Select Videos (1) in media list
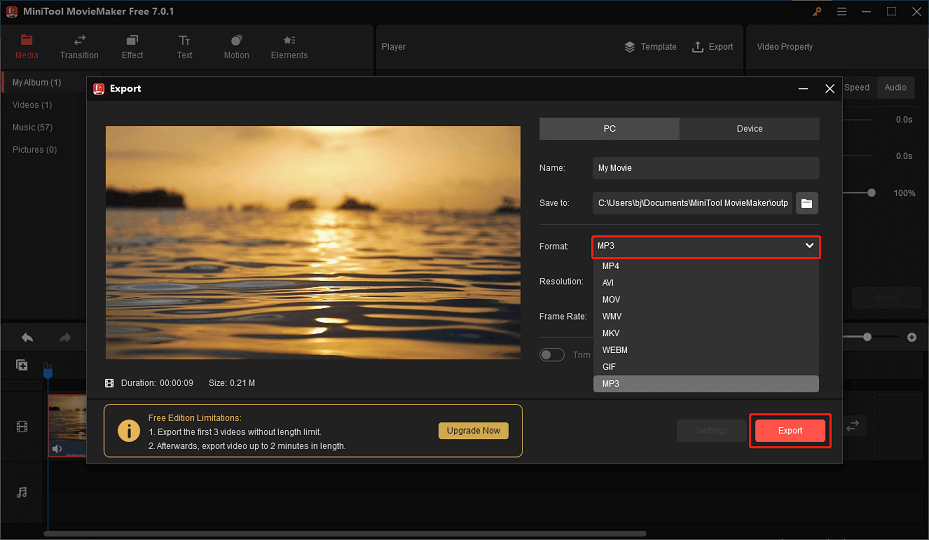This screenshot has height=540, width=929. pyautogui.click(x=32, y=105)
